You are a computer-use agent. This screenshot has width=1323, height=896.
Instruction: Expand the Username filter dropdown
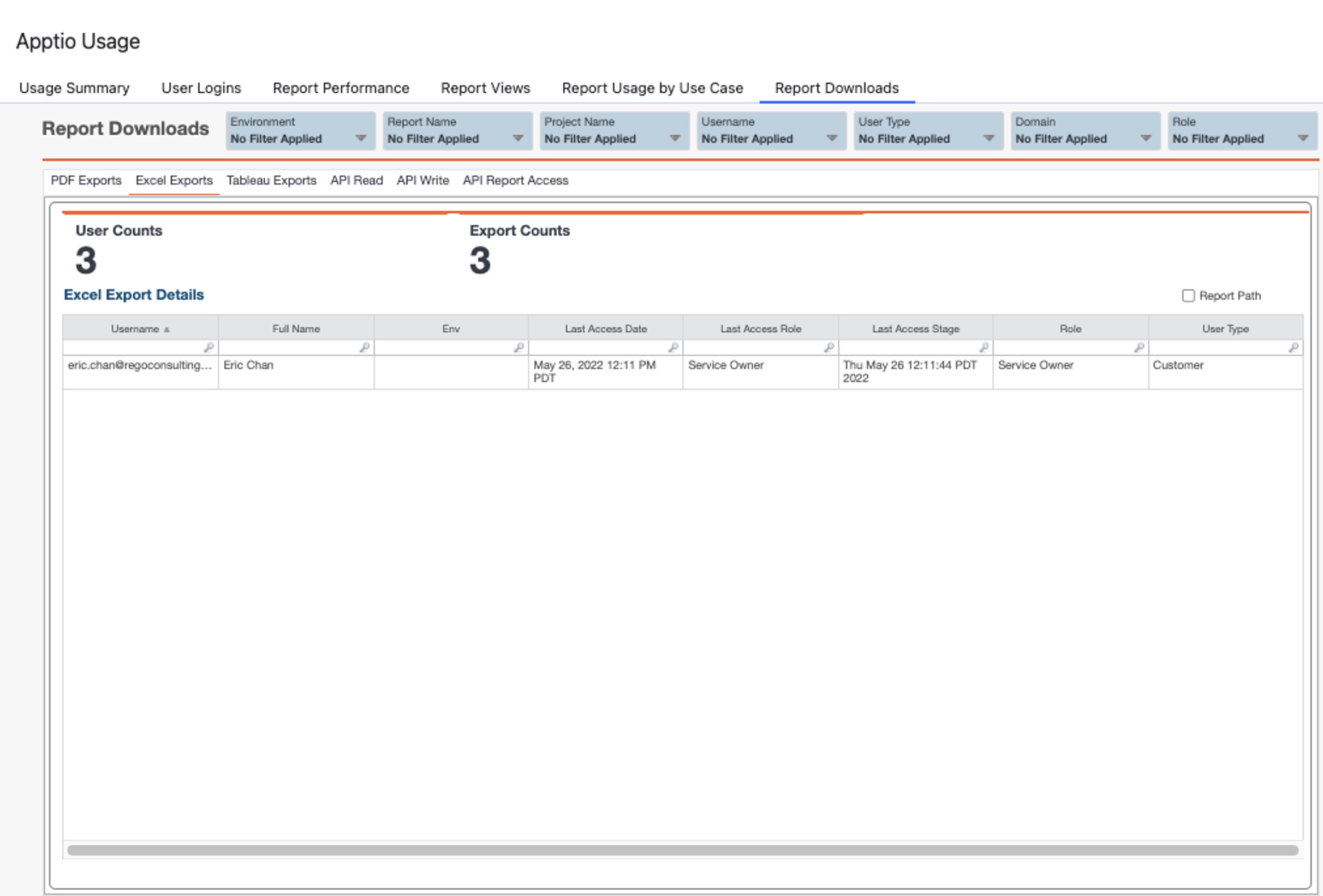[772, 131]
